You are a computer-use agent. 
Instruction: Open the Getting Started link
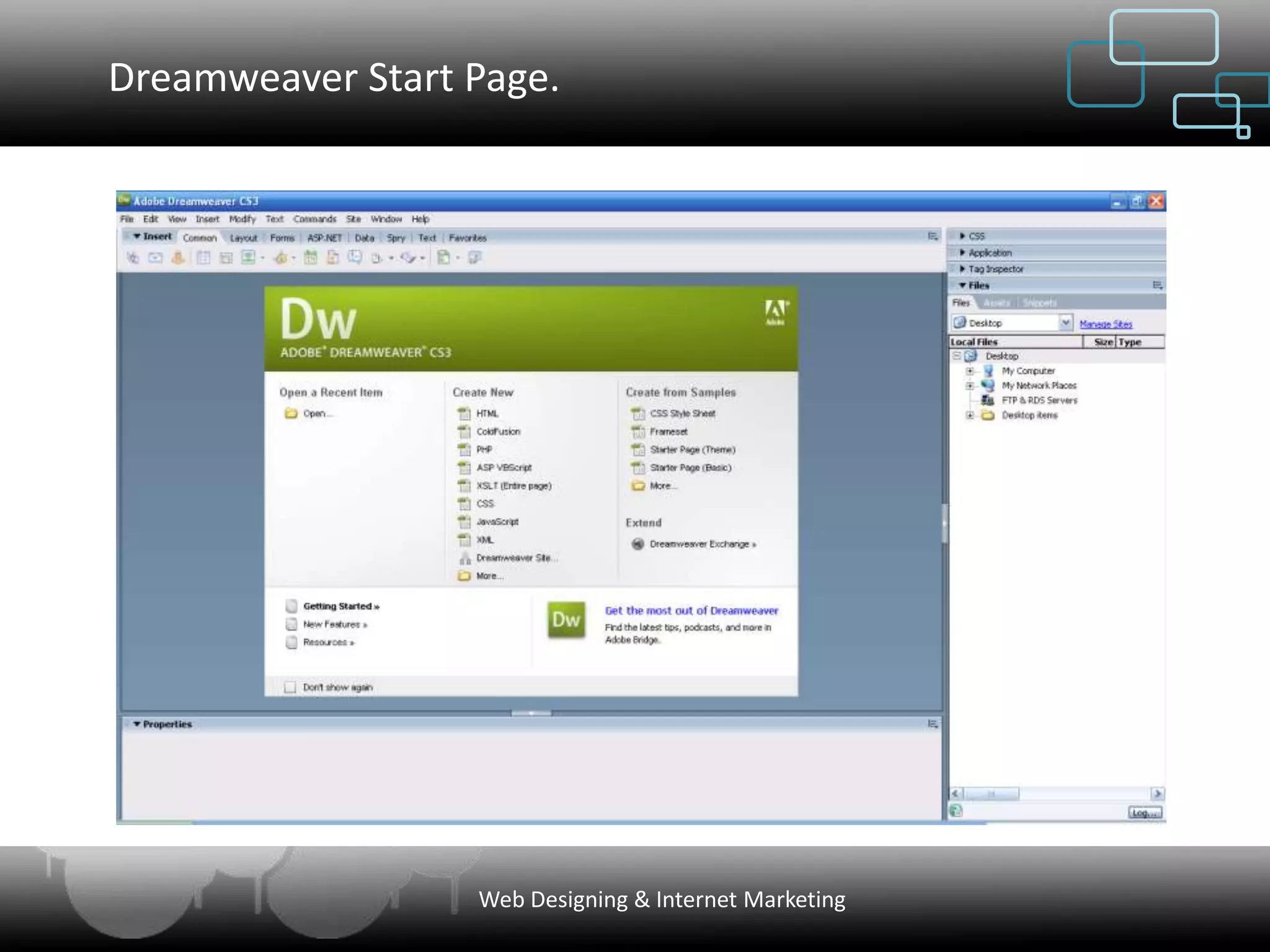click(x=341, y=606)
